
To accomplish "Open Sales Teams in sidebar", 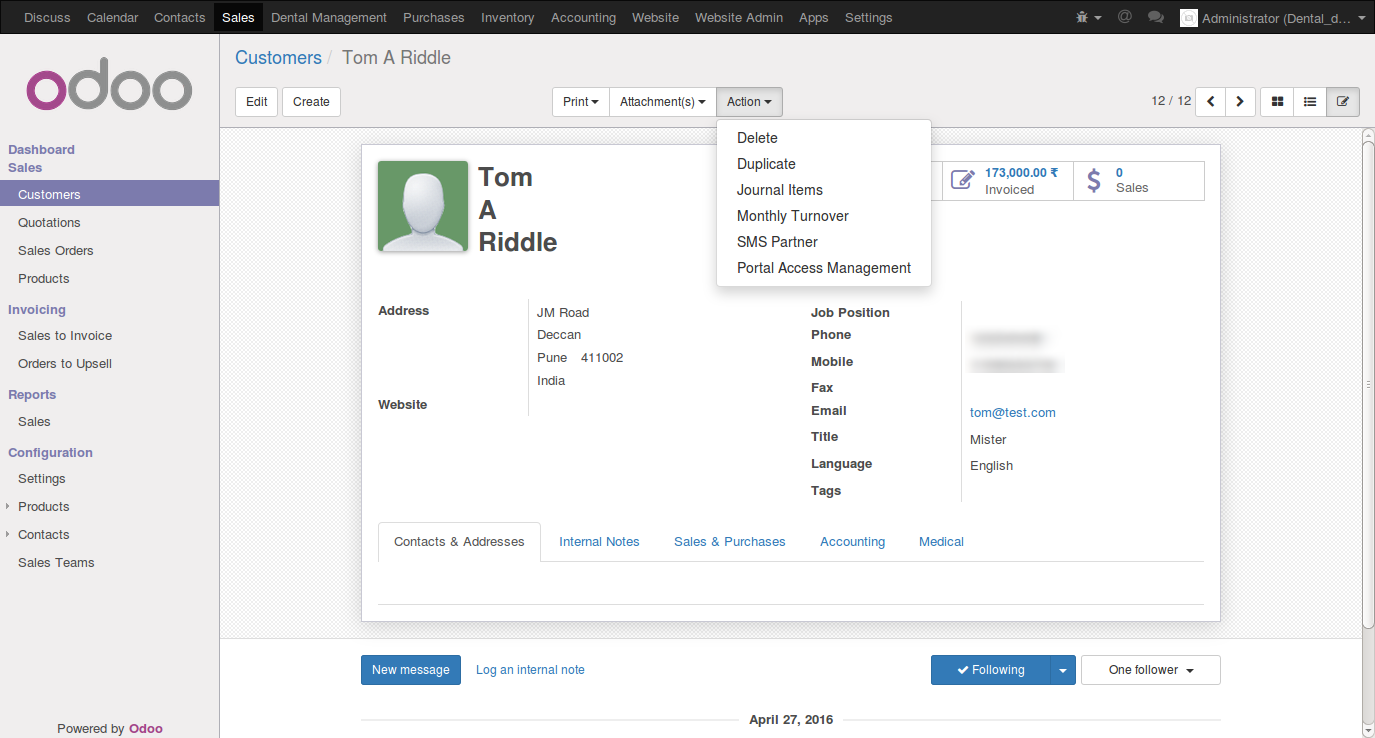I will [x=109, y=563].
